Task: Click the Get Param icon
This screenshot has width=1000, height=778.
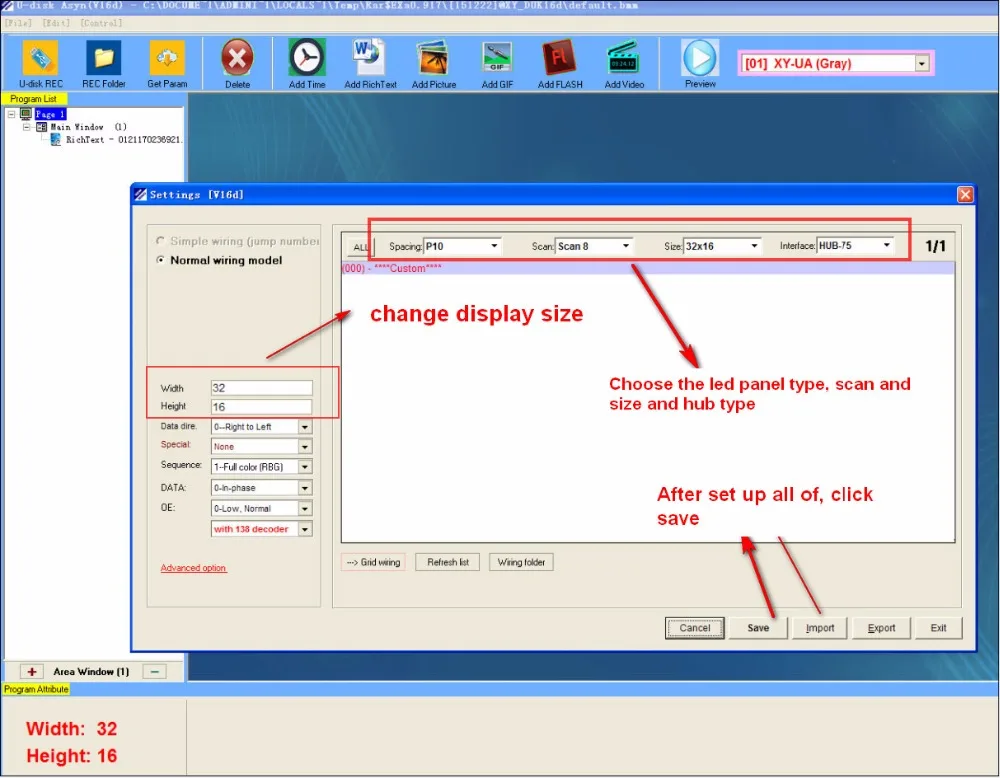Action: 167,57
